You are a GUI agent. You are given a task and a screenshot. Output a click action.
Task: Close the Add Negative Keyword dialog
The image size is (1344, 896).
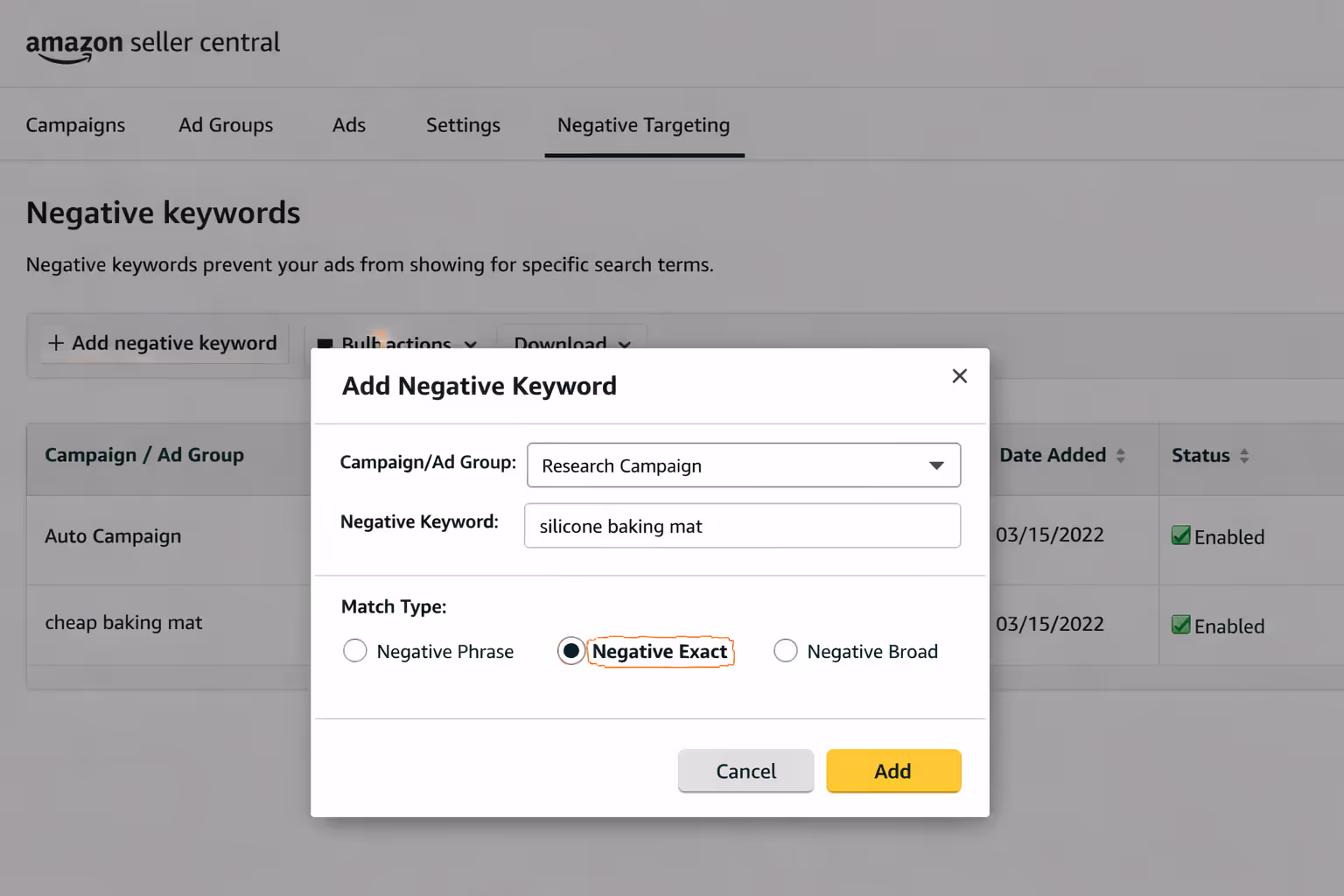959,375
